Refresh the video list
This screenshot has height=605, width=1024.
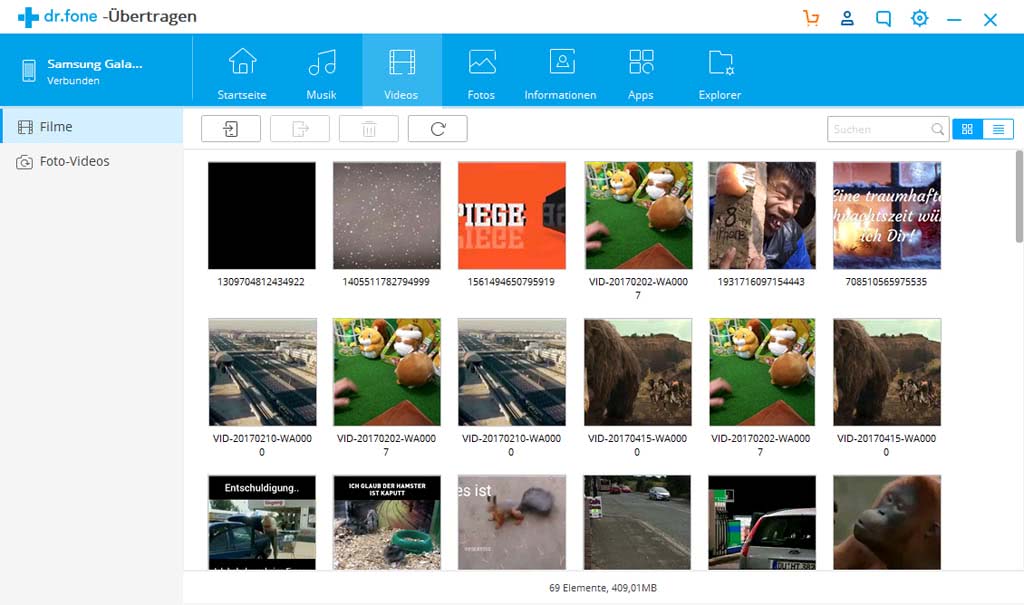[x=437, y=128]
